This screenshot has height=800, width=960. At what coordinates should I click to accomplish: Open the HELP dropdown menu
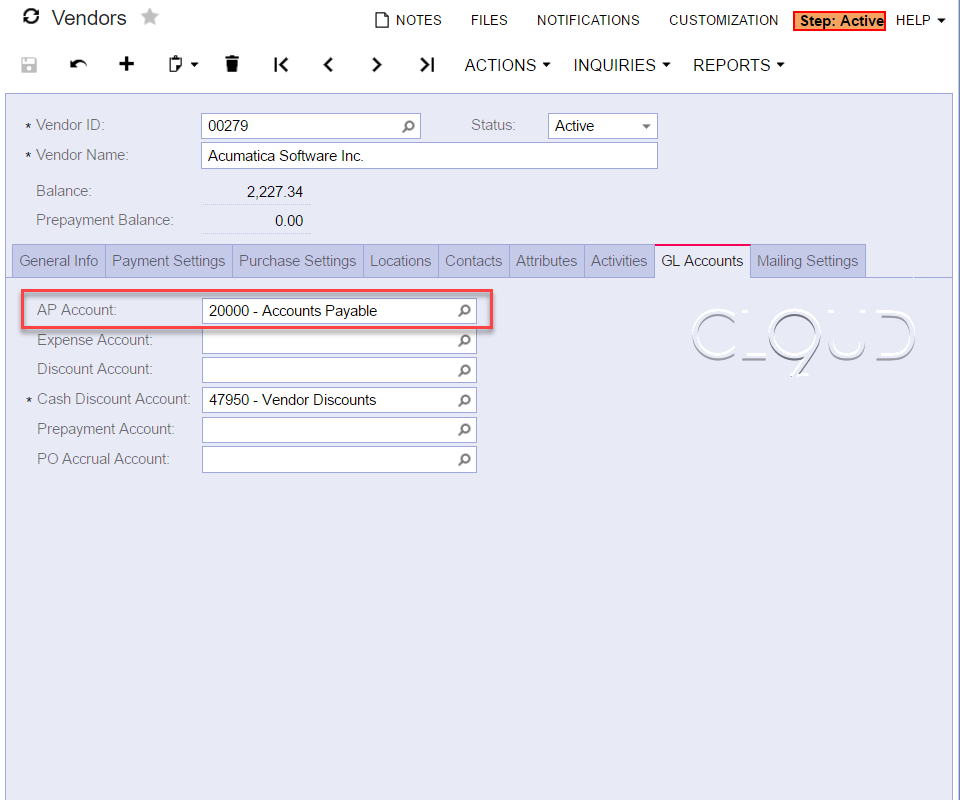pos(920,20)
